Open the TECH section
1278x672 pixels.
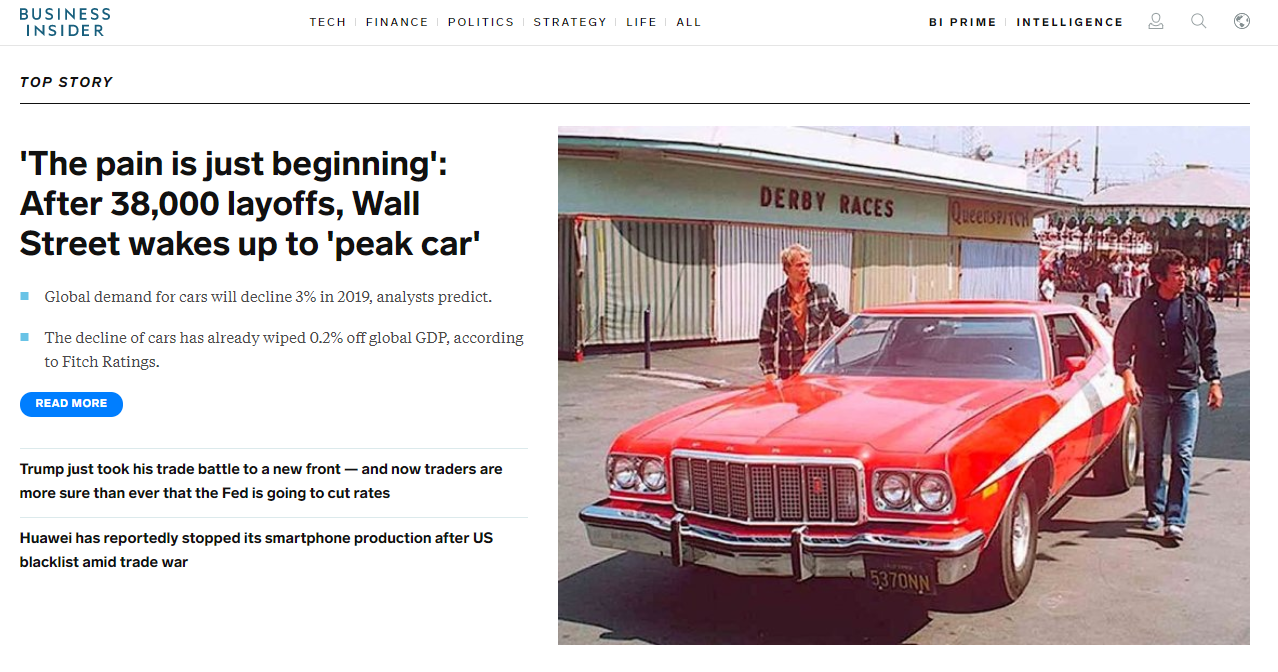[x=328, y=22]
